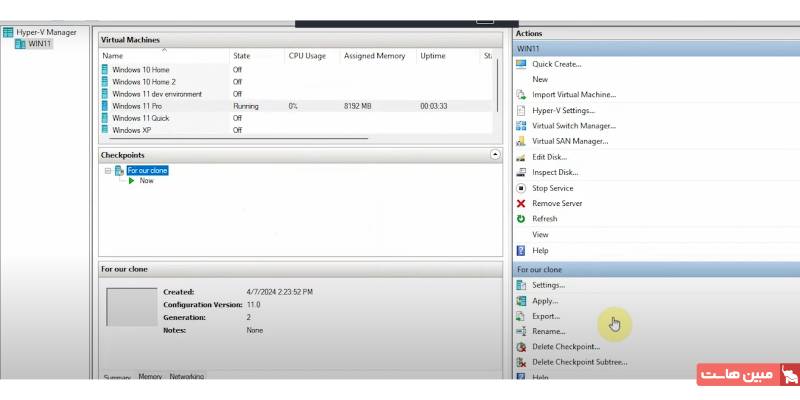Collapse the Checkpoints panel with round arrow
Image resolution: width=800 pixels, height=400 pixels.
[495, 155]
